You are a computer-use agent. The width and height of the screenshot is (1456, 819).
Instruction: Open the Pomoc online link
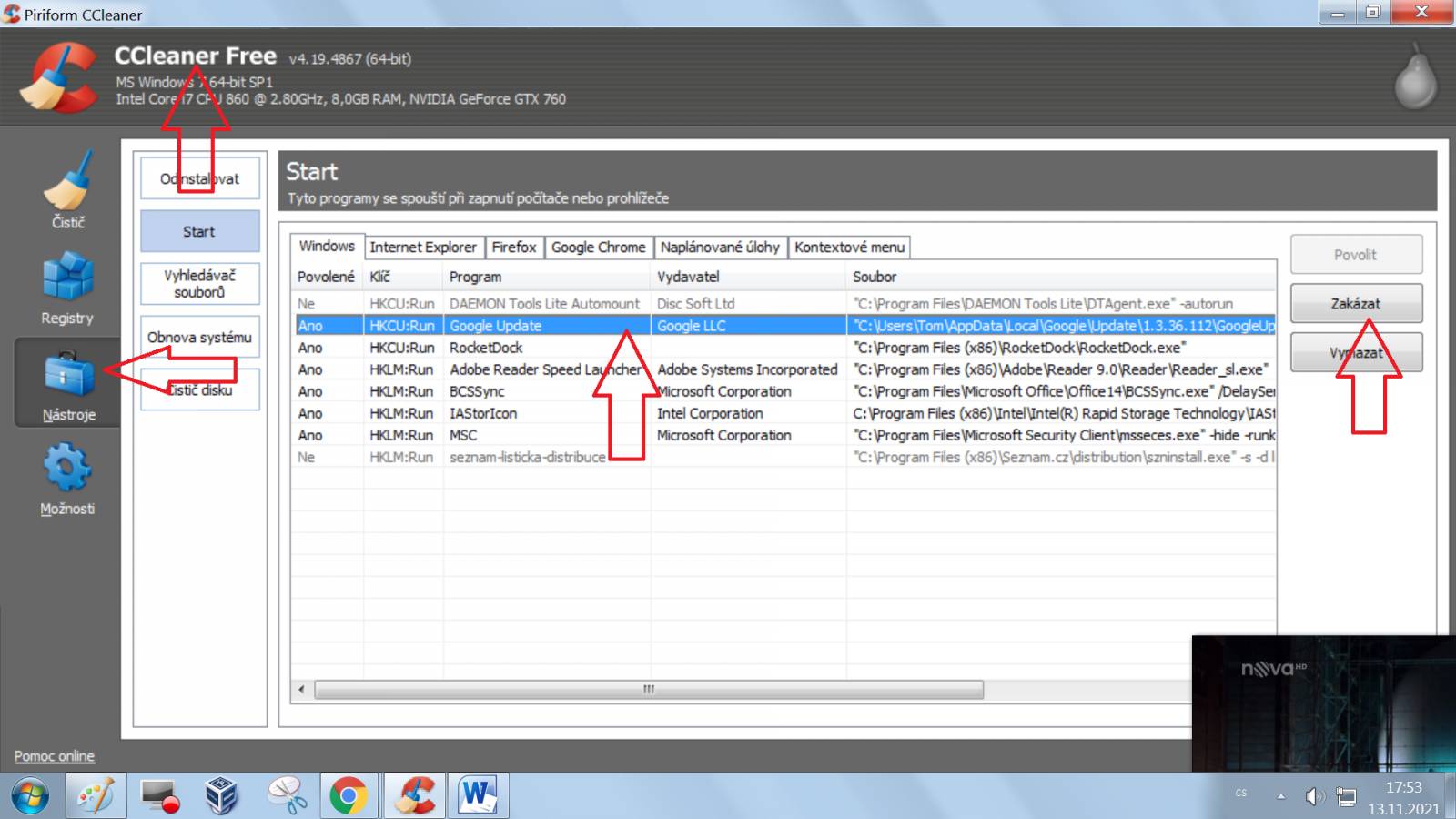pyautogui.click(x=55, y=756)
